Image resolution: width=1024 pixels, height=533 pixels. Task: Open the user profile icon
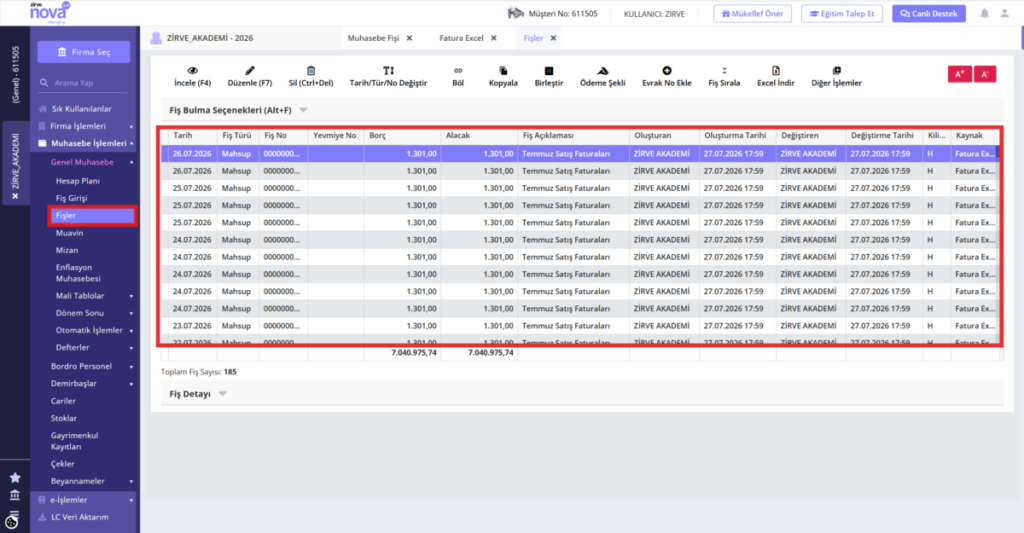pyautogui.click(x=1004, y=13)
